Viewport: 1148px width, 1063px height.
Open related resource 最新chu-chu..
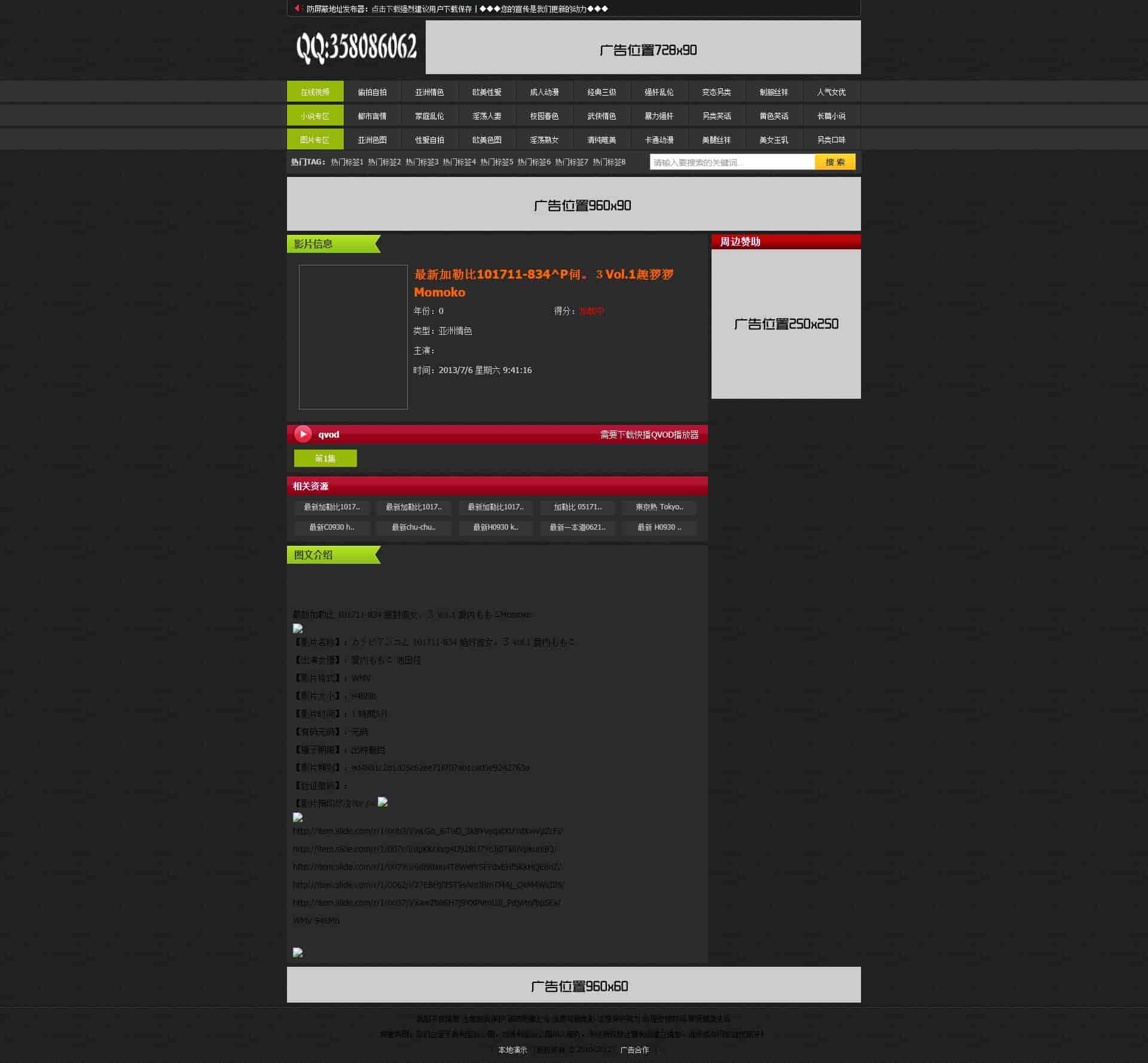413,527
